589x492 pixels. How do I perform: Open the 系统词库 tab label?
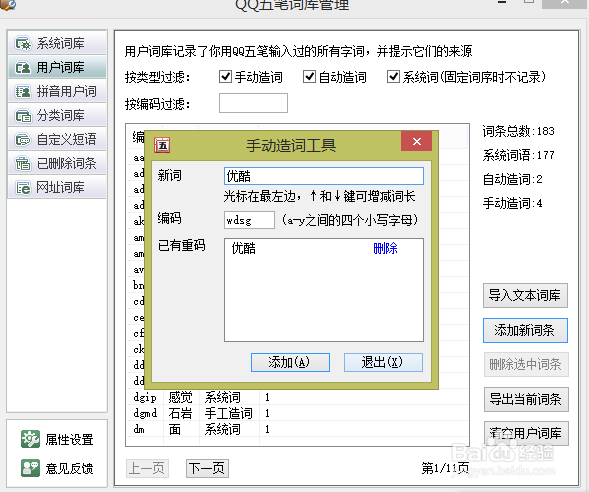[x=60, y=44]
